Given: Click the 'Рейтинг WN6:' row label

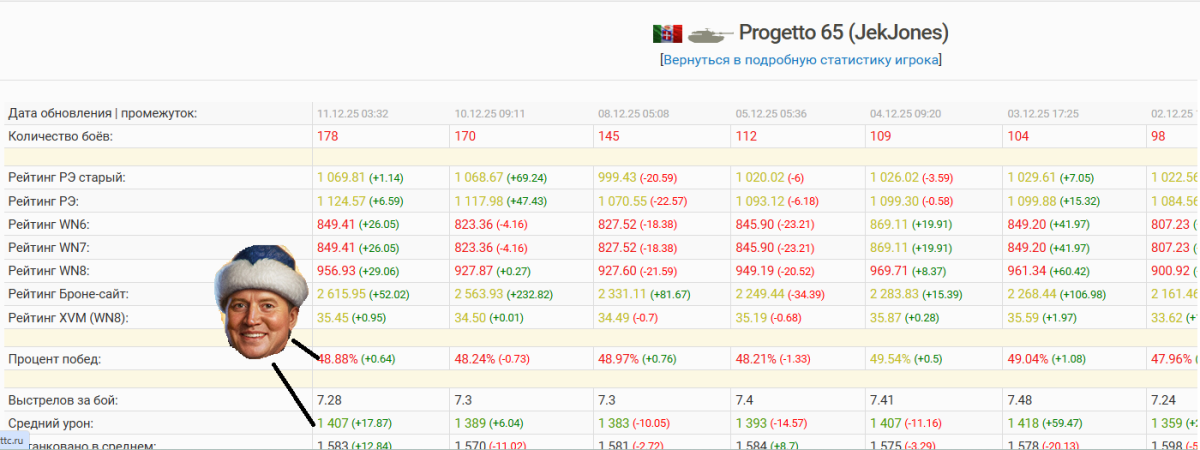Looking at the screenshot, I should click(x=49, y=224).
